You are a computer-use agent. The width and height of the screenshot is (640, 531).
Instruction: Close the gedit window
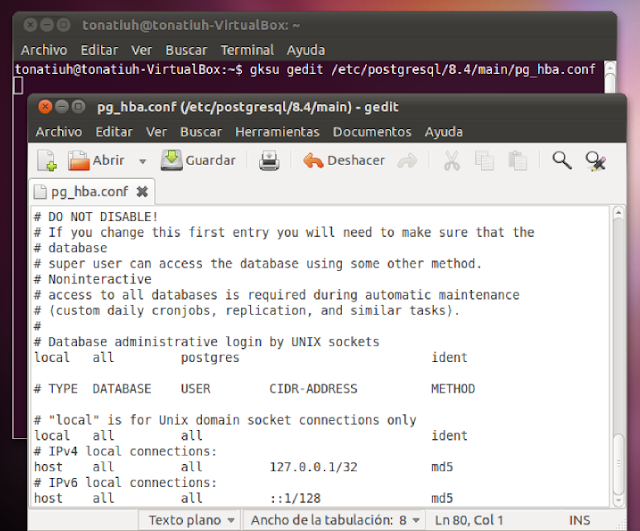(45, 107)
